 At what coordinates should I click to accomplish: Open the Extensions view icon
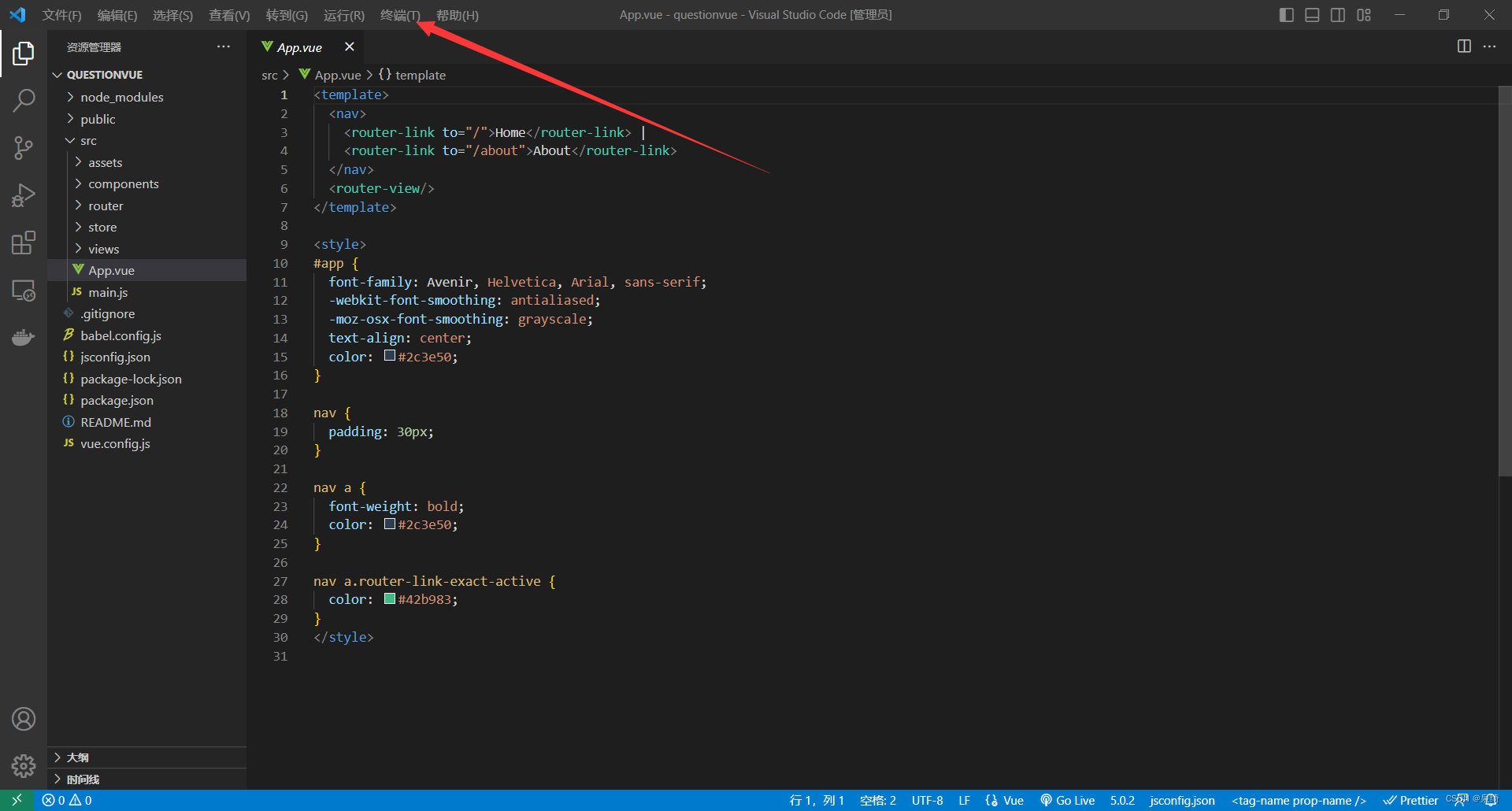24,243
